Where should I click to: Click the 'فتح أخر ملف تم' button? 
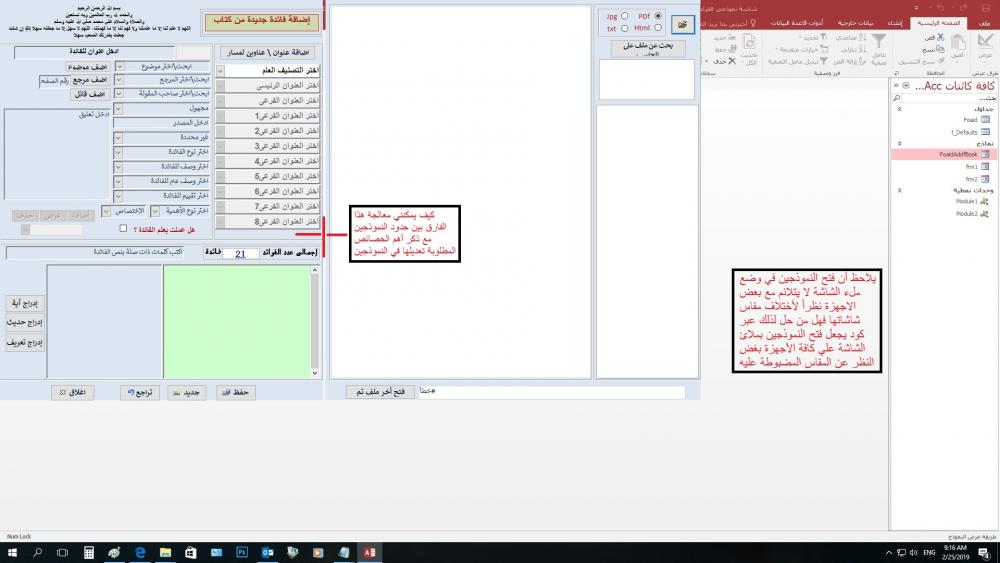click(x=381, y=391)
